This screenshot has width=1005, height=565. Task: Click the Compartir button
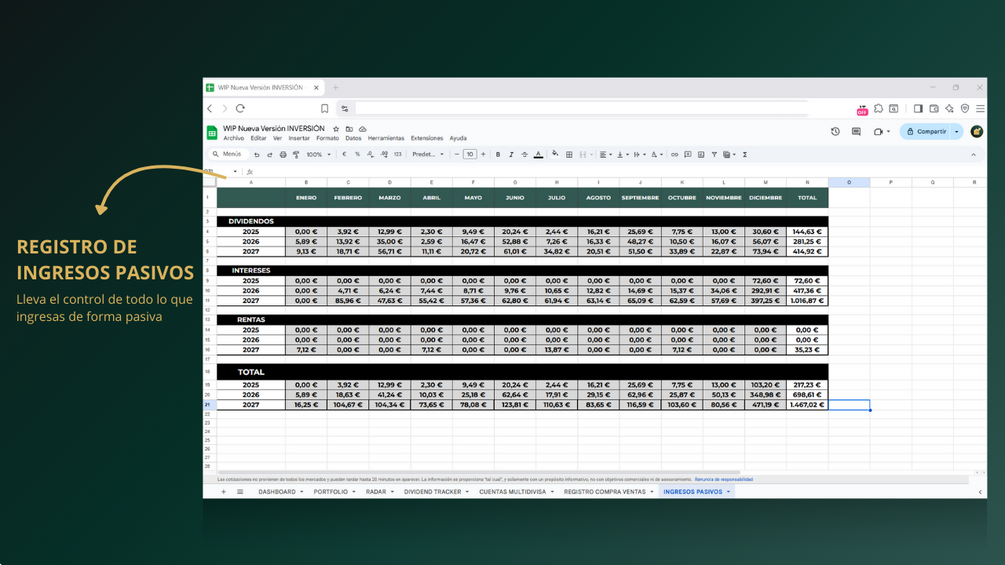click(926, 131)
